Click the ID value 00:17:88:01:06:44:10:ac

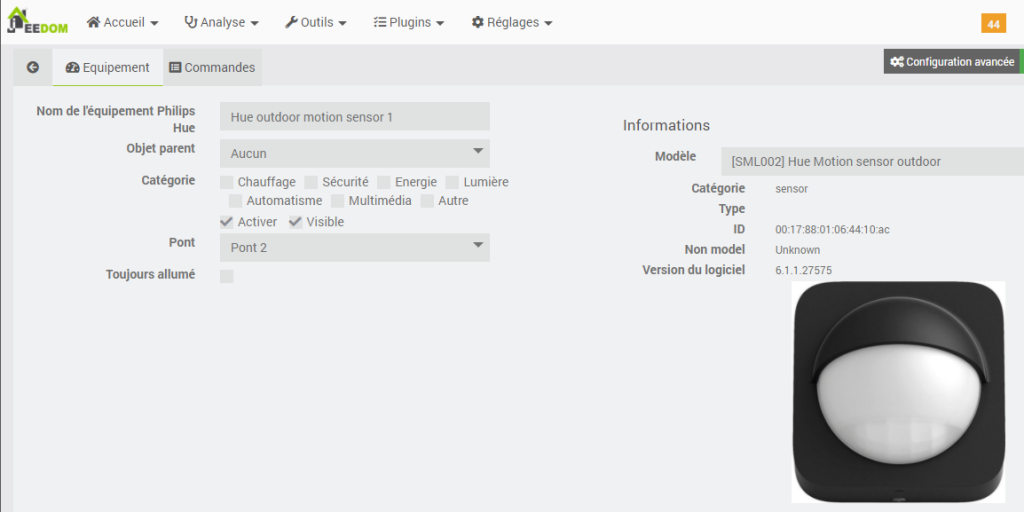[x=832, y=230]
